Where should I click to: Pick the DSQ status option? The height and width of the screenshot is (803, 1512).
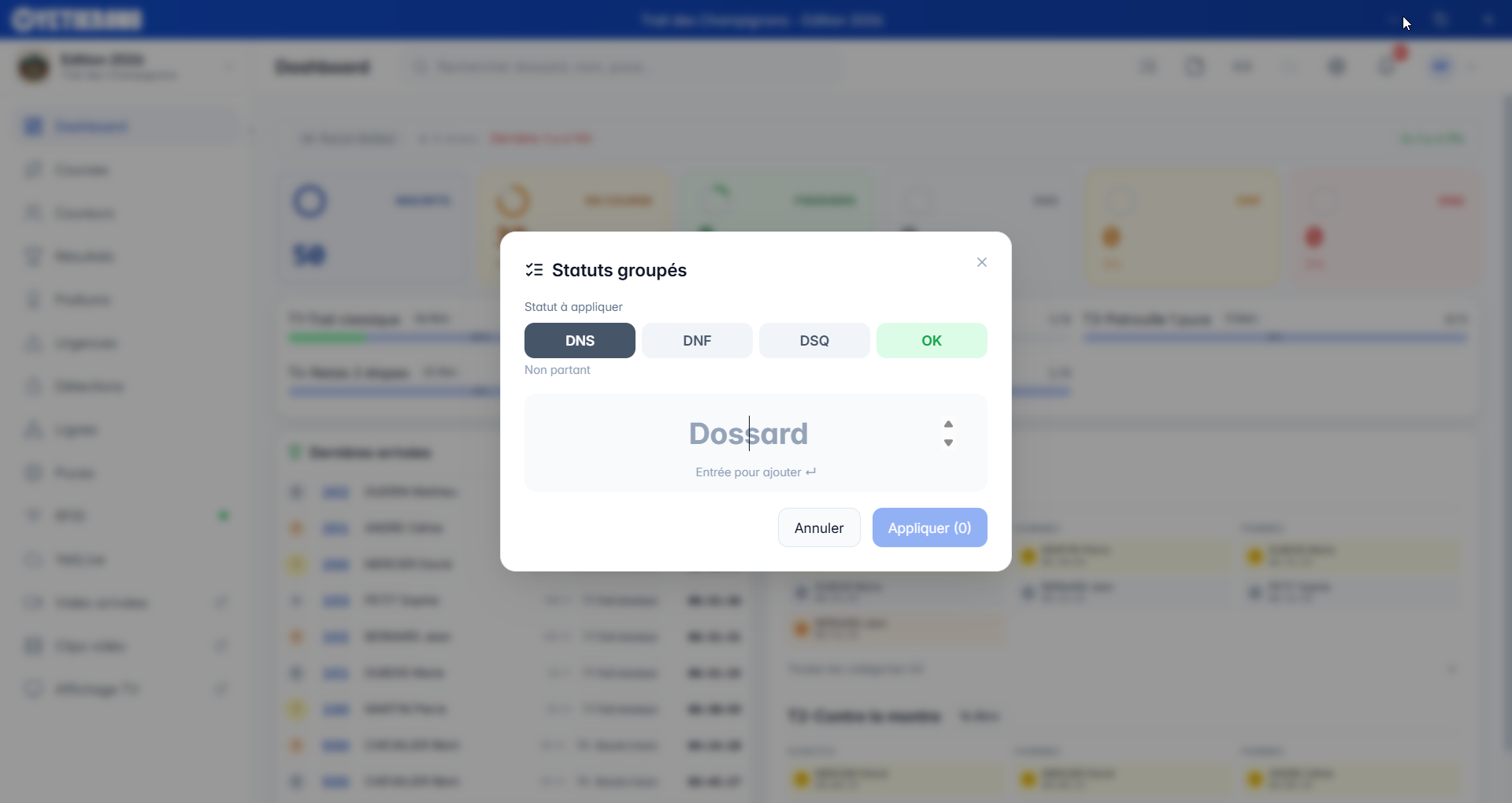coord(814,341)
